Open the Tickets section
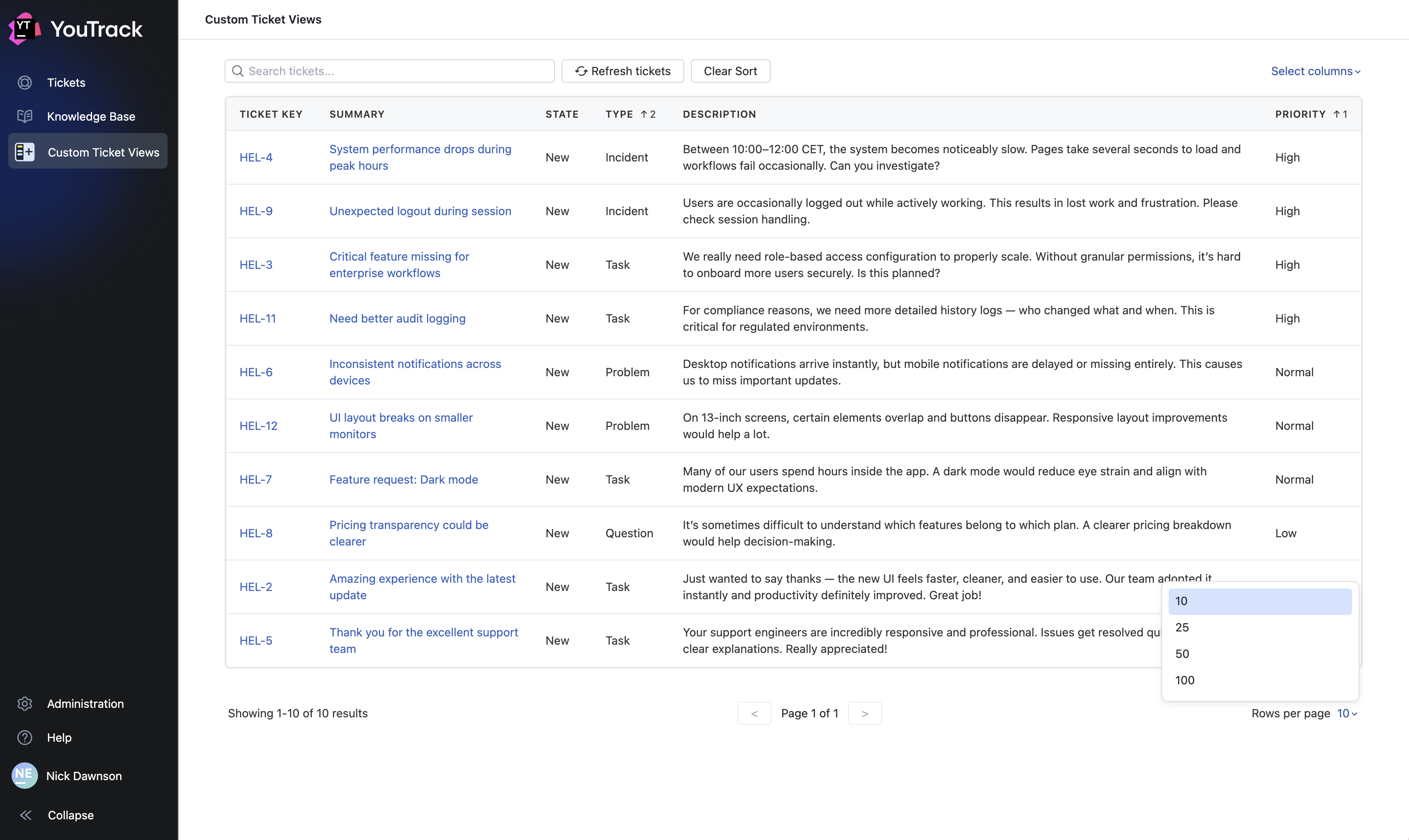Image resolution: width=1409 pixels, height=840 pixels. 88,83
